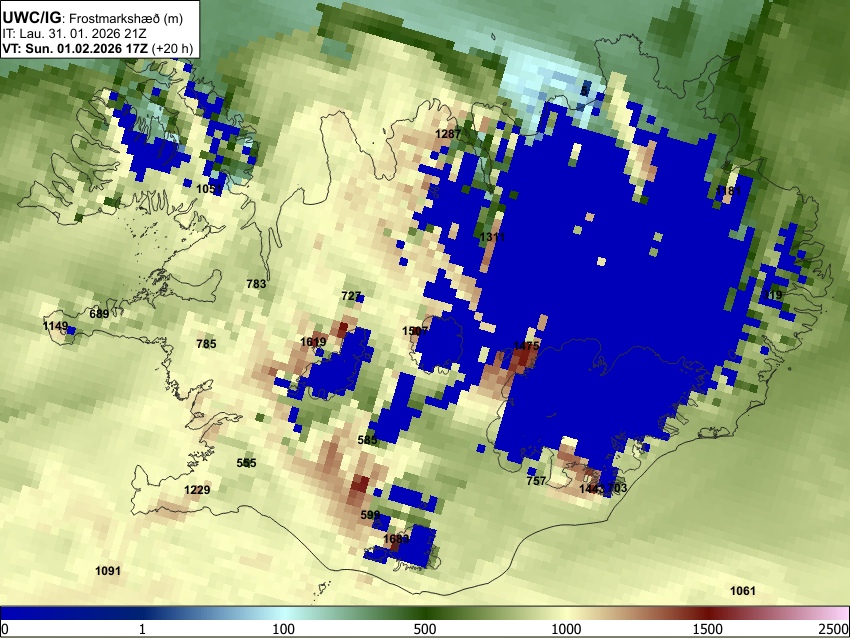Viewport: 850px width, 638px height.
Task: Click the dark red 1500 segment of the color bar
Action: (707, 614)
